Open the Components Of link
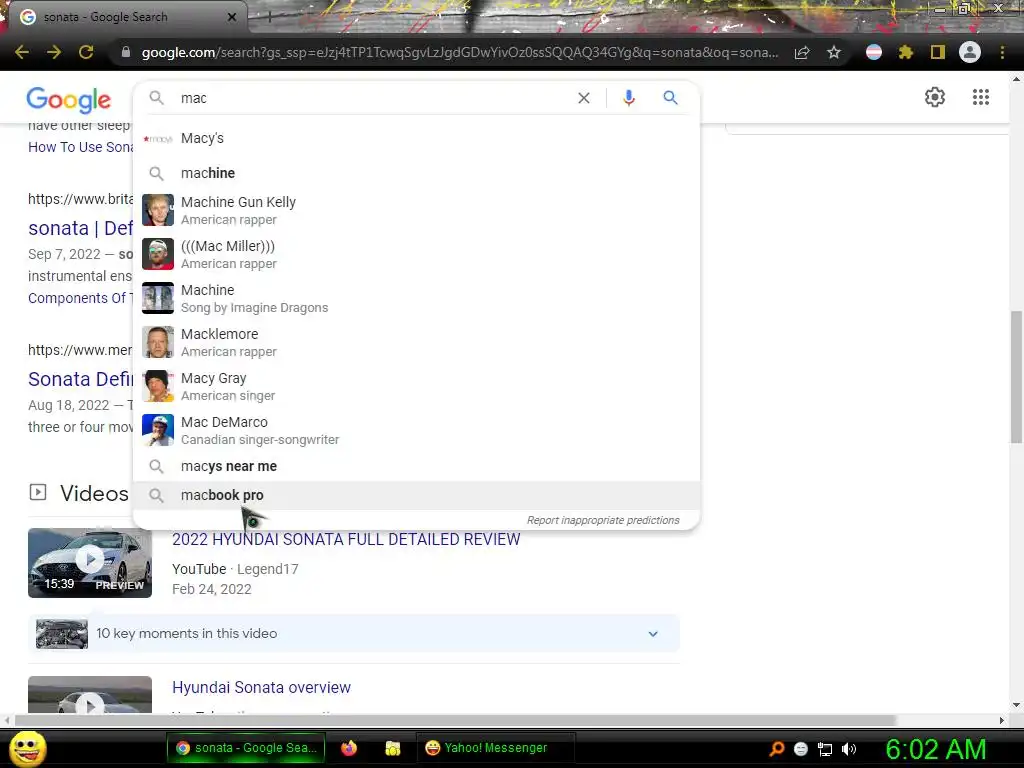 pyautogui.click(x=80, y=298)
